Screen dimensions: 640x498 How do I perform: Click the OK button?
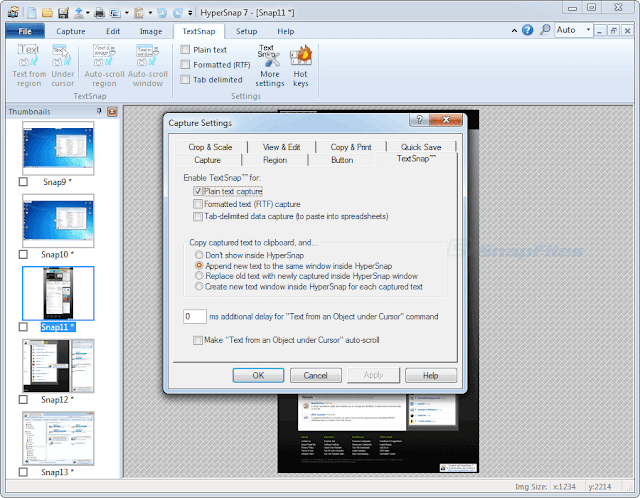(258, 375)
